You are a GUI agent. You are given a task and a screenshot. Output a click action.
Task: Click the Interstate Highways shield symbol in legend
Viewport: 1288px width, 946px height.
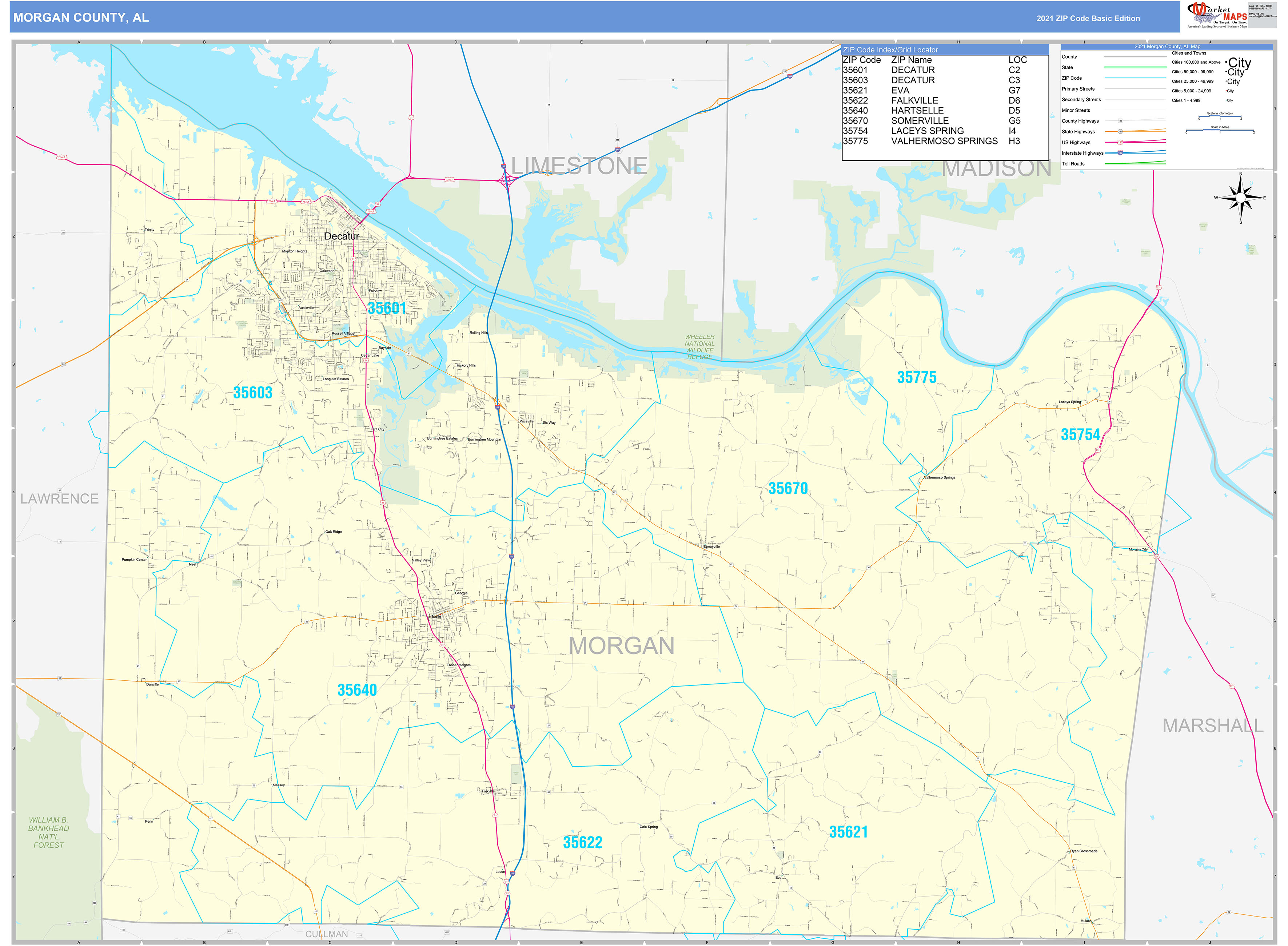coord(1120,154)
